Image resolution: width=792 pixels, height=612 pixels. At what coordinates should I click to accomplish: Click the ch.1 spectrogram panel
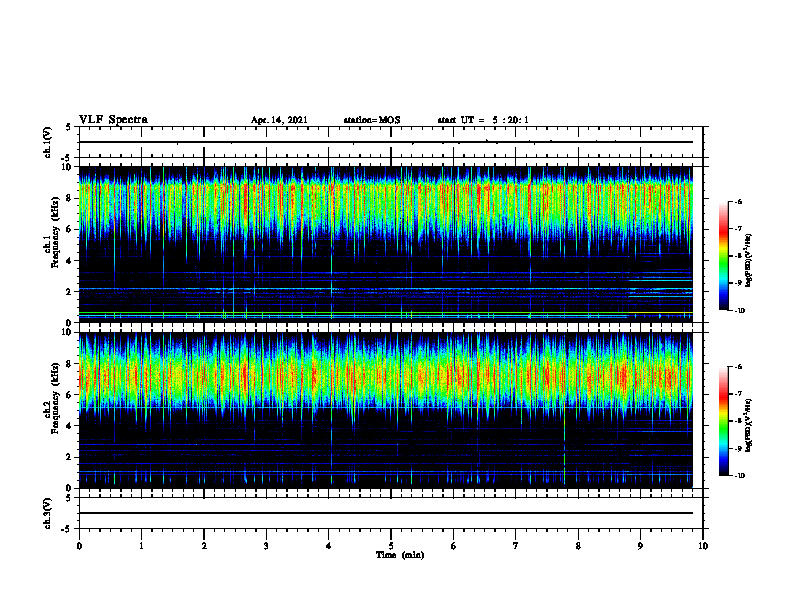(385, 244)
